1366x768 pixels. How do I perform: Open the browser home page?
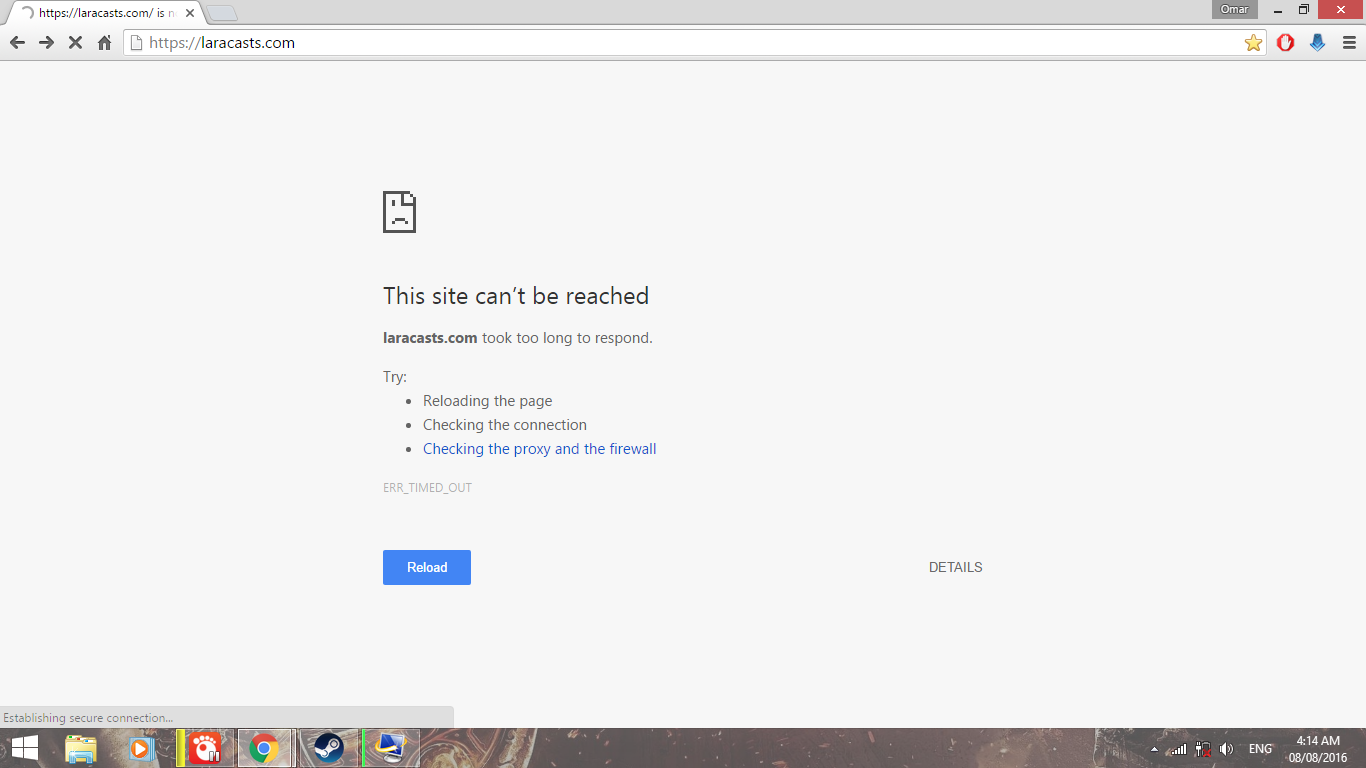point(104,43)
